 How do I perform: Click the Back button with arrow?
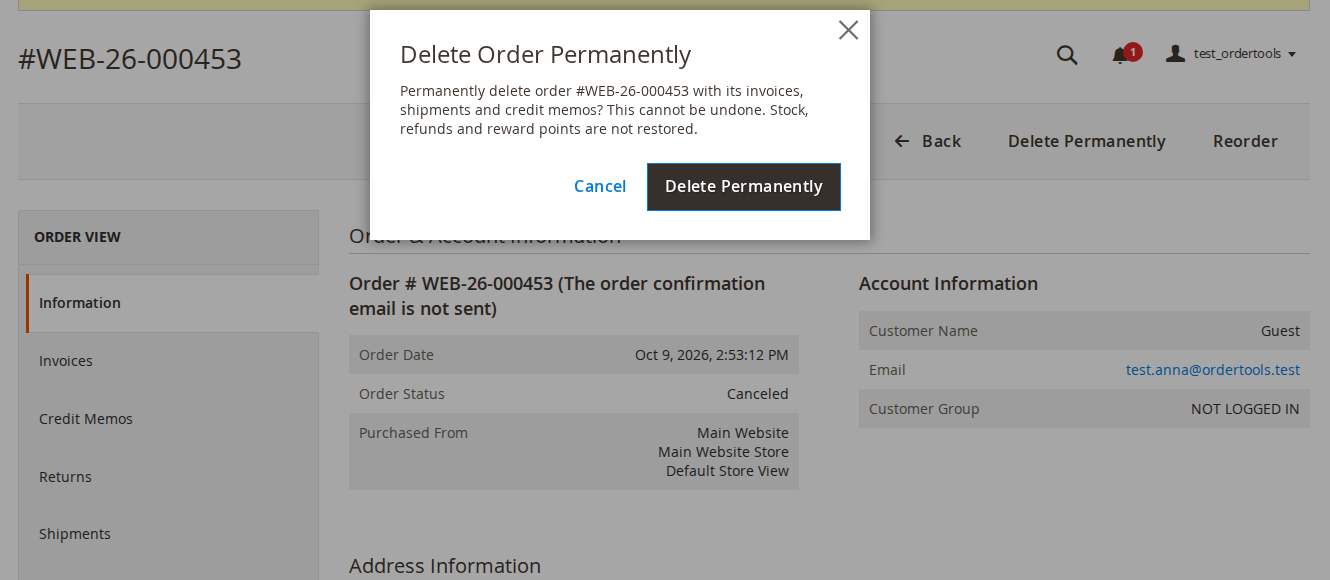[927, 141]
